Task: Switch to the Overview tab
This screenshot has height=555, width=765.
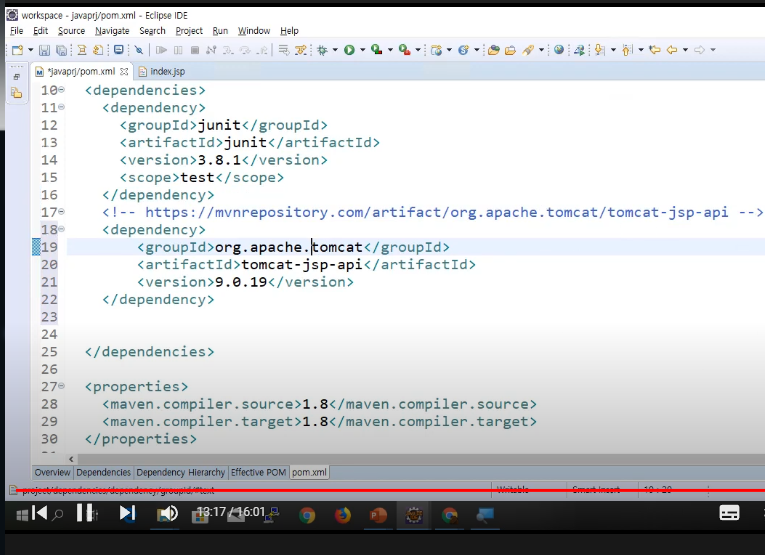Action: point(52,473)
